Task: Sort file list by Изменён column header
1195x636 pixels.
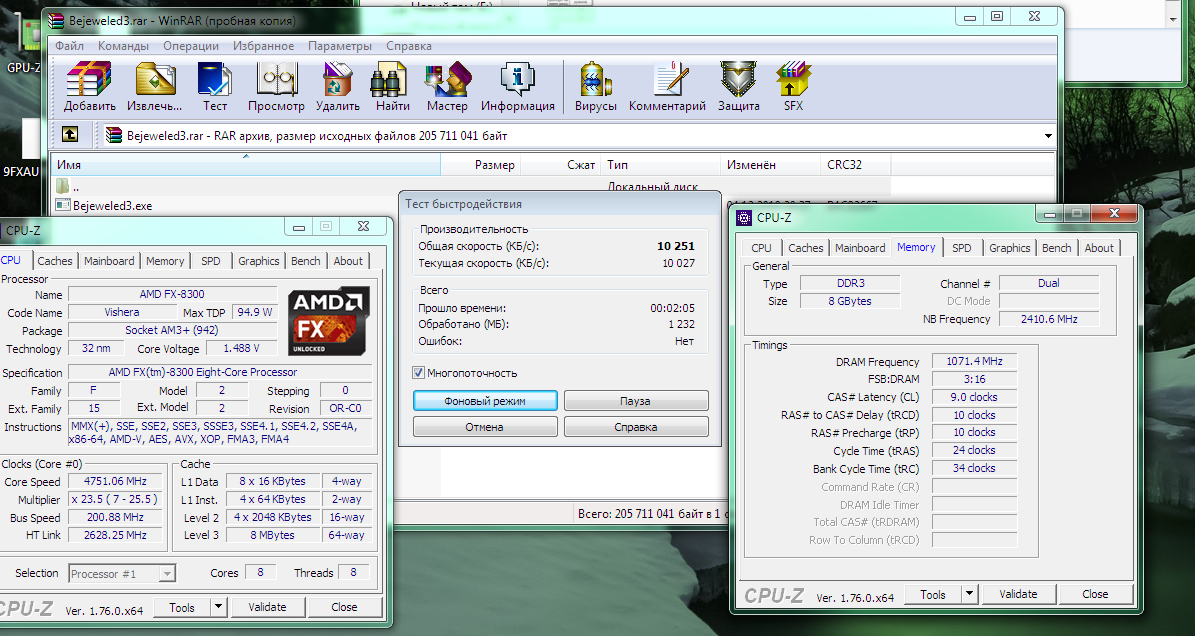Action: pos(771,165)
